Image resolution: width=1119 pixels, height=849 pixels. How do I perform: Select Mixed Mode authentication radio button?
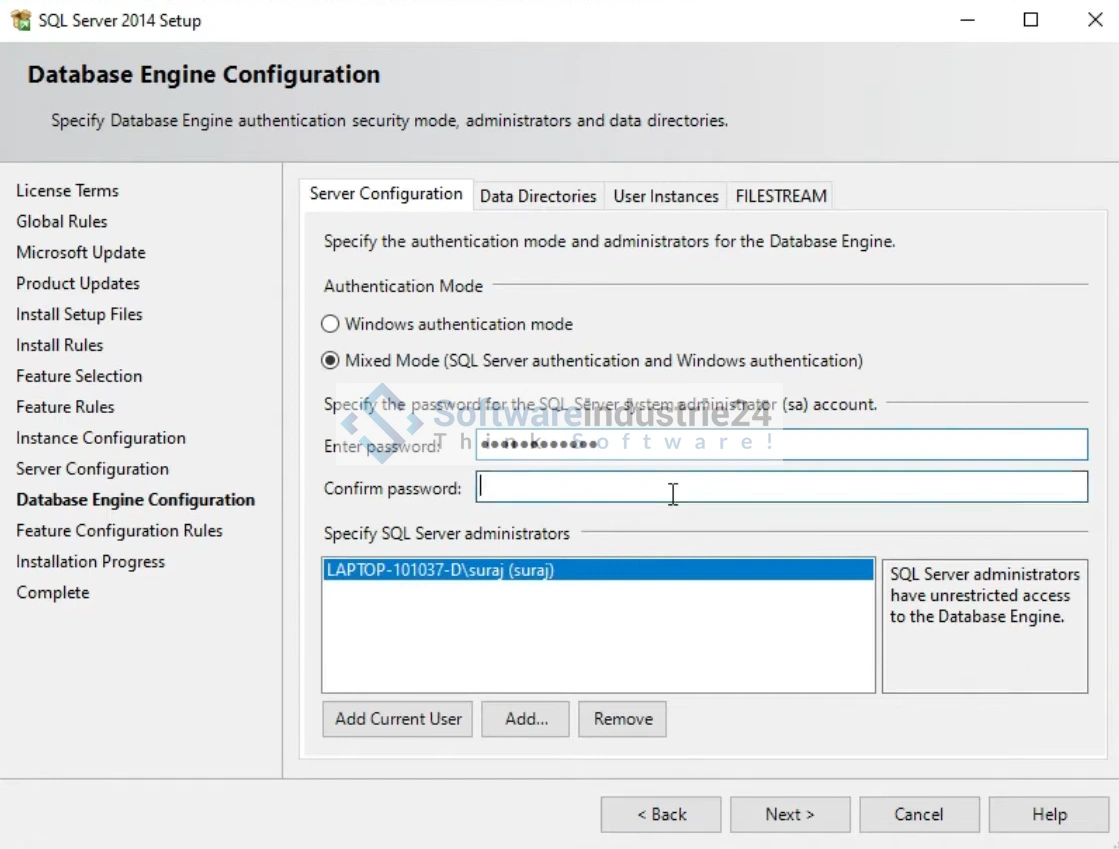(x=330, y=360)
